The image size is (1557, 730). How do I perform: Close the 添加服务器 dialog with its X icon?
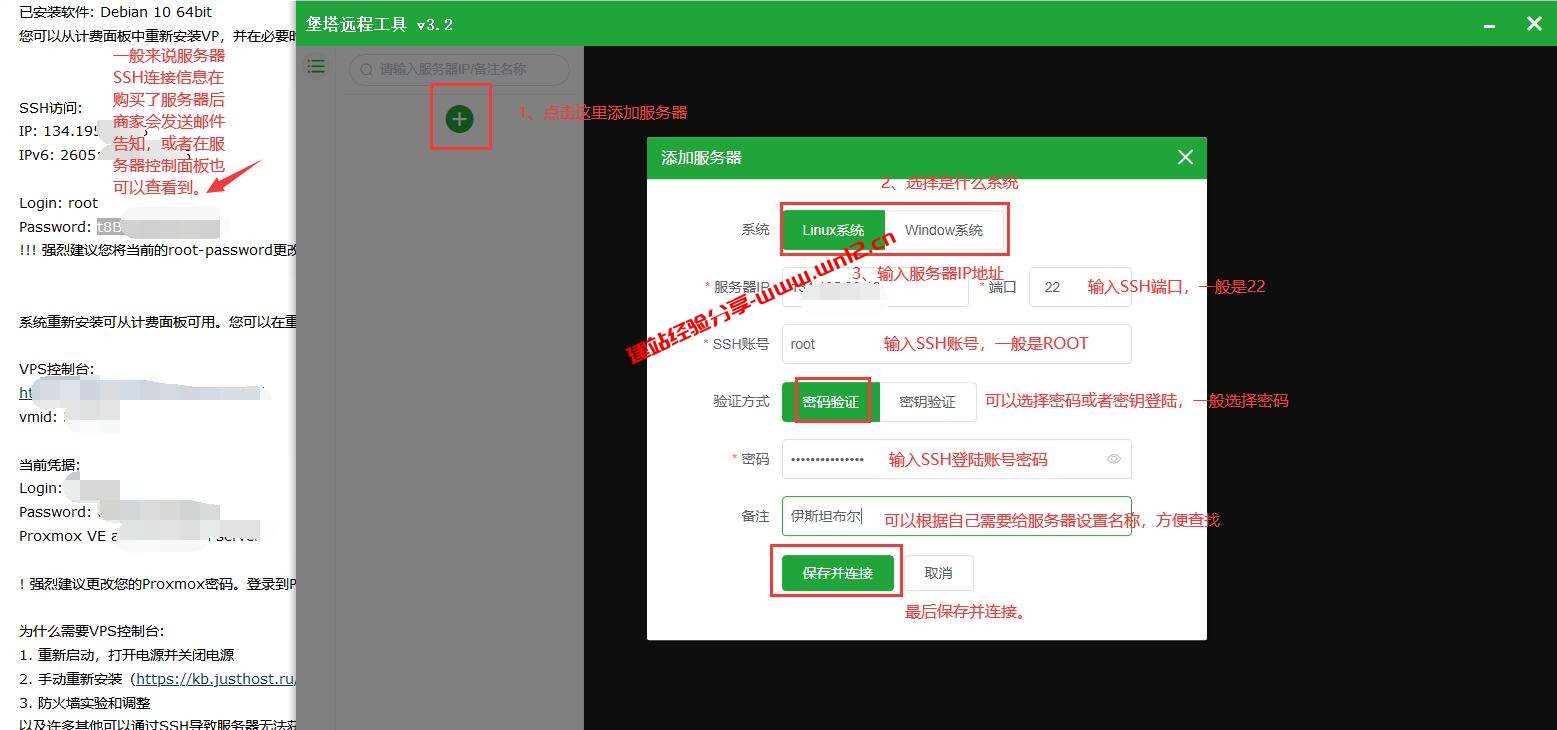[1185, 157]
